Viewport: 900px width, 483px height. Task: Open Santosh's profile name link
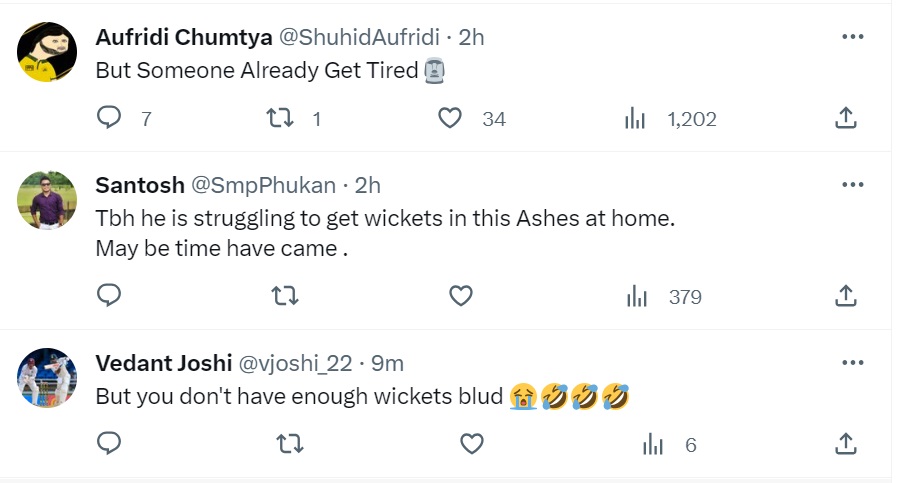tap(140, 185)
